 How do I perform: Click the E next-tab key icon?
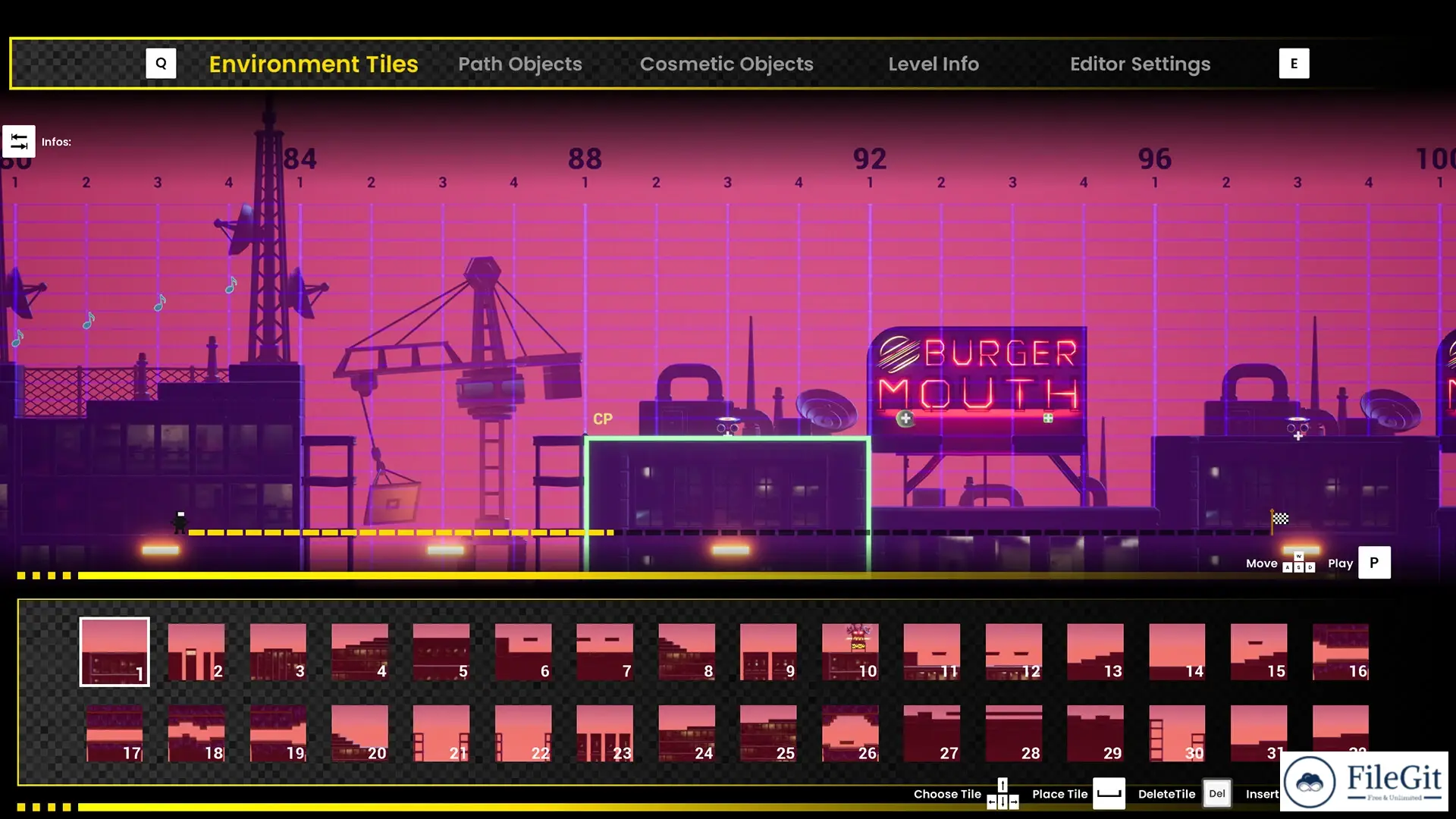[1294, 64]
